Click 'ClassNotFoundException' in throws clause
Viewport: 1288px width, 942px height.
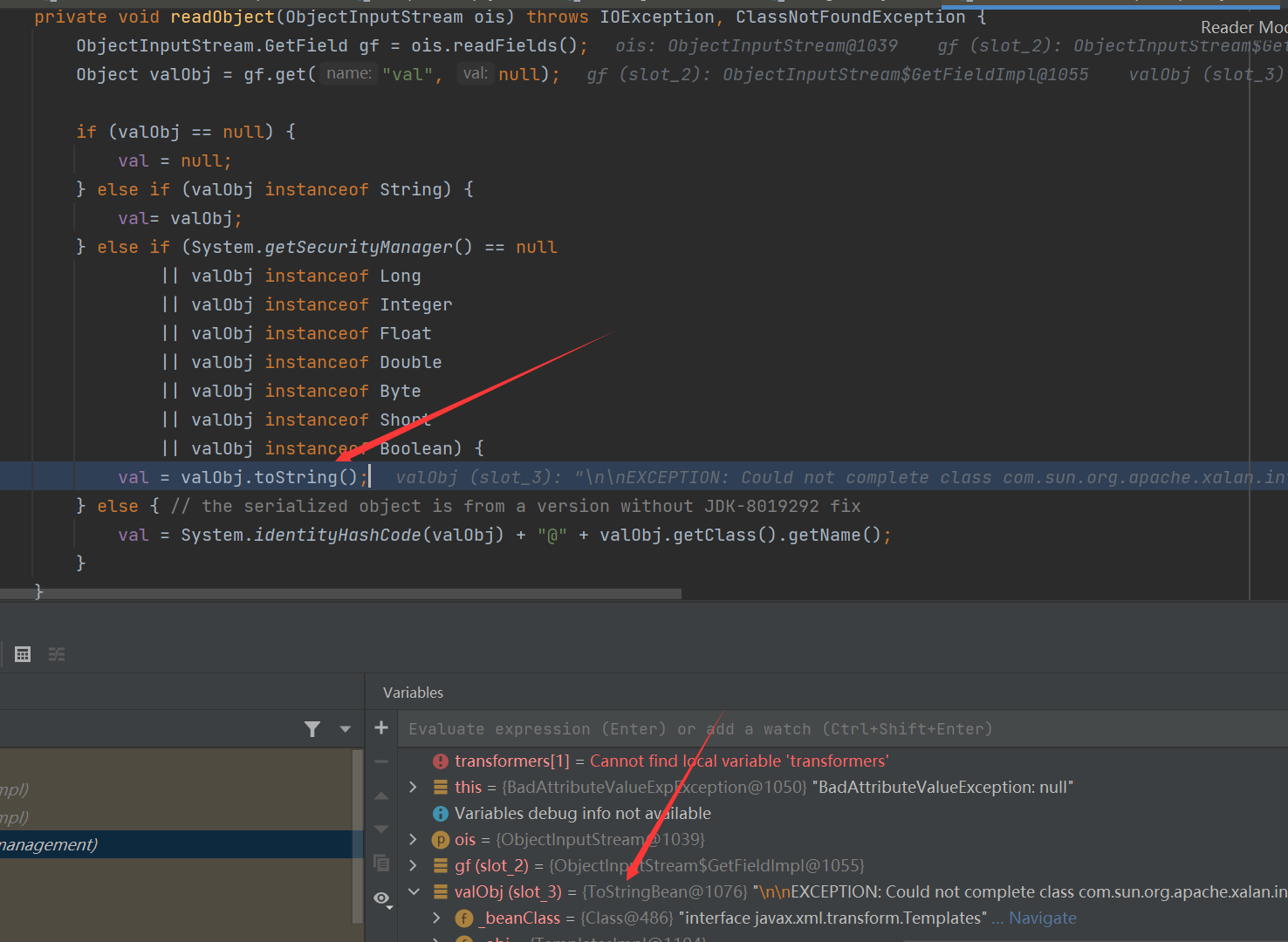pyautogui.click(x=851, y=17)
